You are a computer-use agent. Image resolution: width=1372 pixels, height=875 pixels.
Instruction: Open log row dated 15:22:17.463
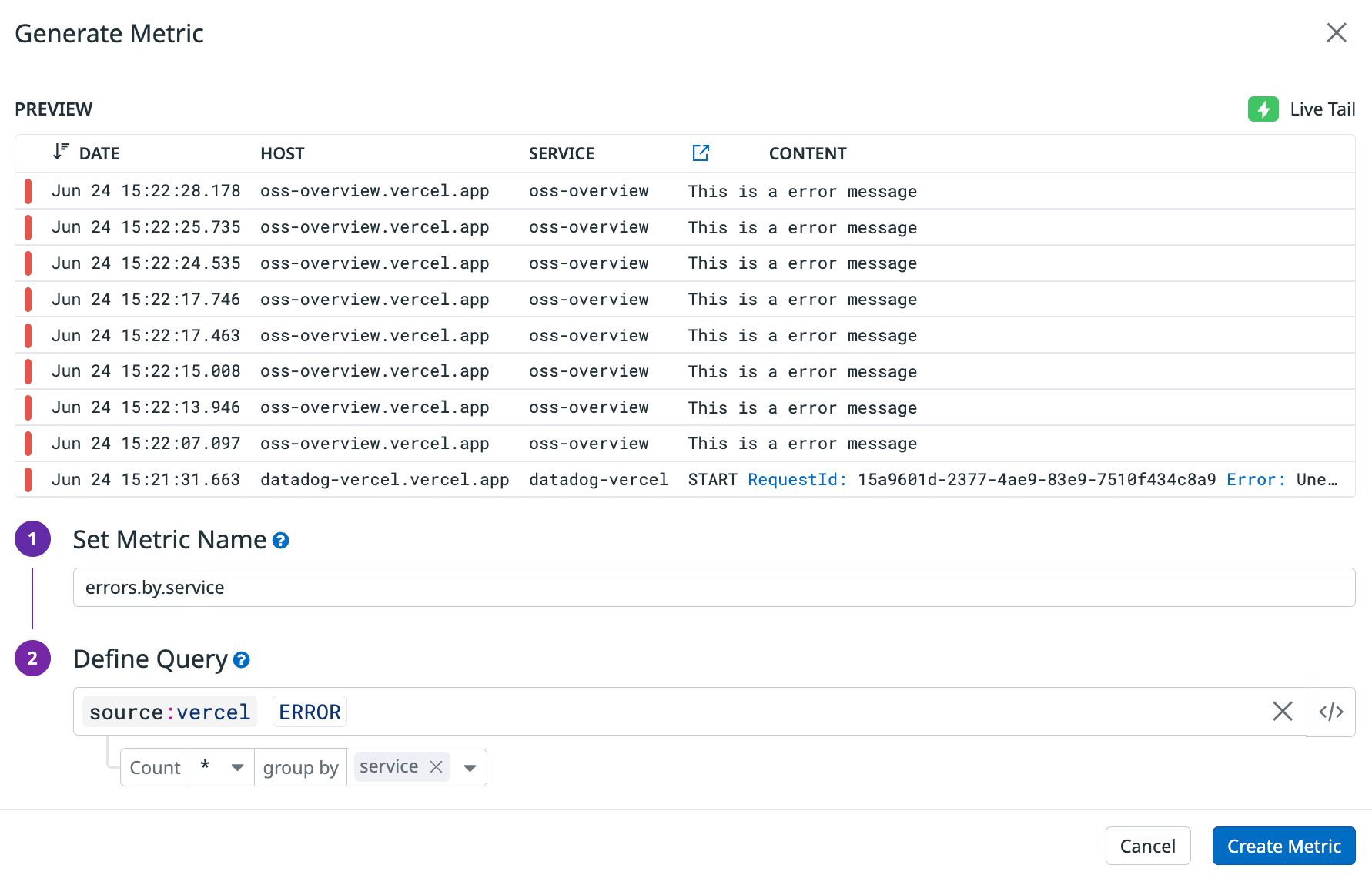(x=685, y=335)
